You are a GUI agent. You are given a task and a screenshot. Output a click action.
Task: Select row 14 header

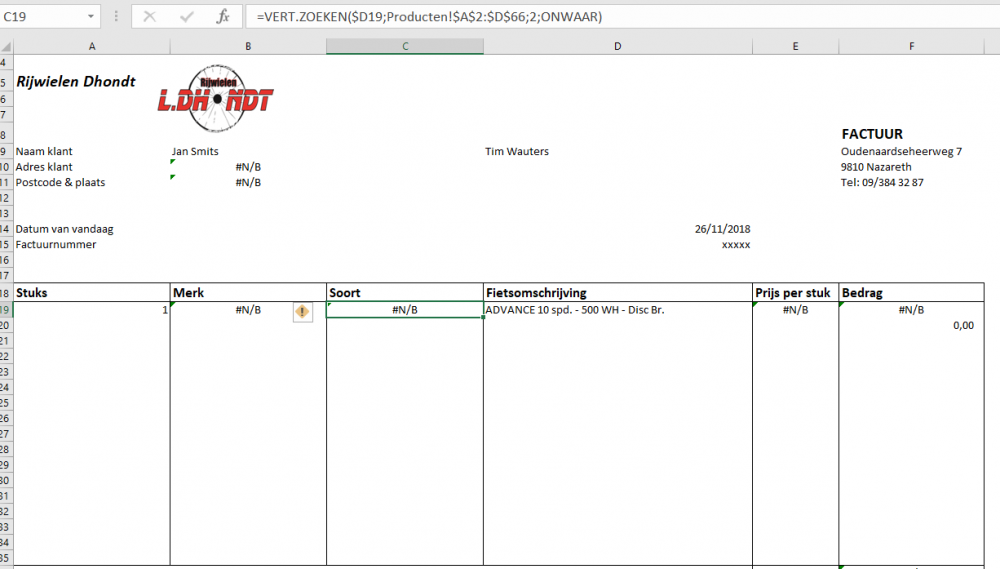6,229
